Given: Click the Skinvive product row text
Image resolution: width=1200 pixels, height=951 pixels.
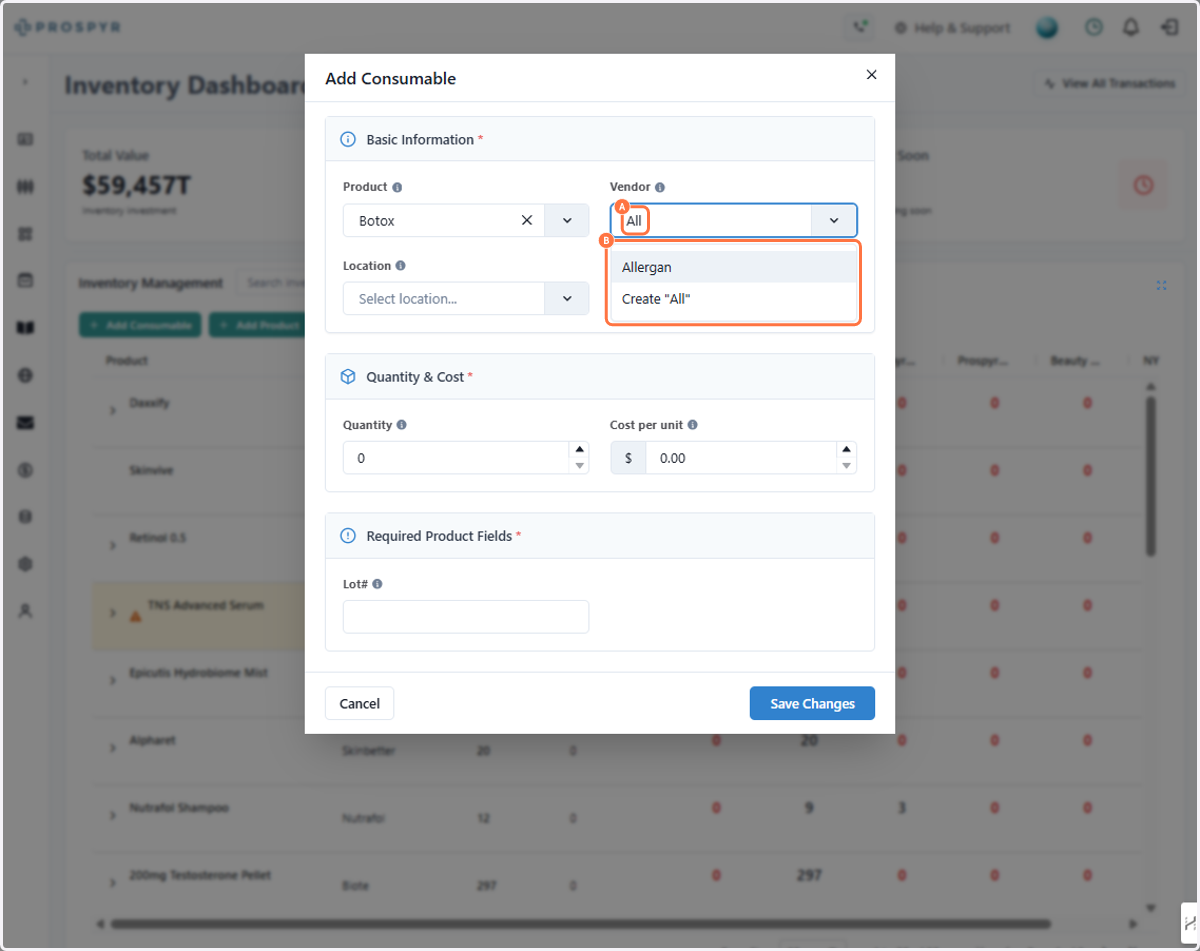Looking at the screenshot, I should [x=151, y=470].
